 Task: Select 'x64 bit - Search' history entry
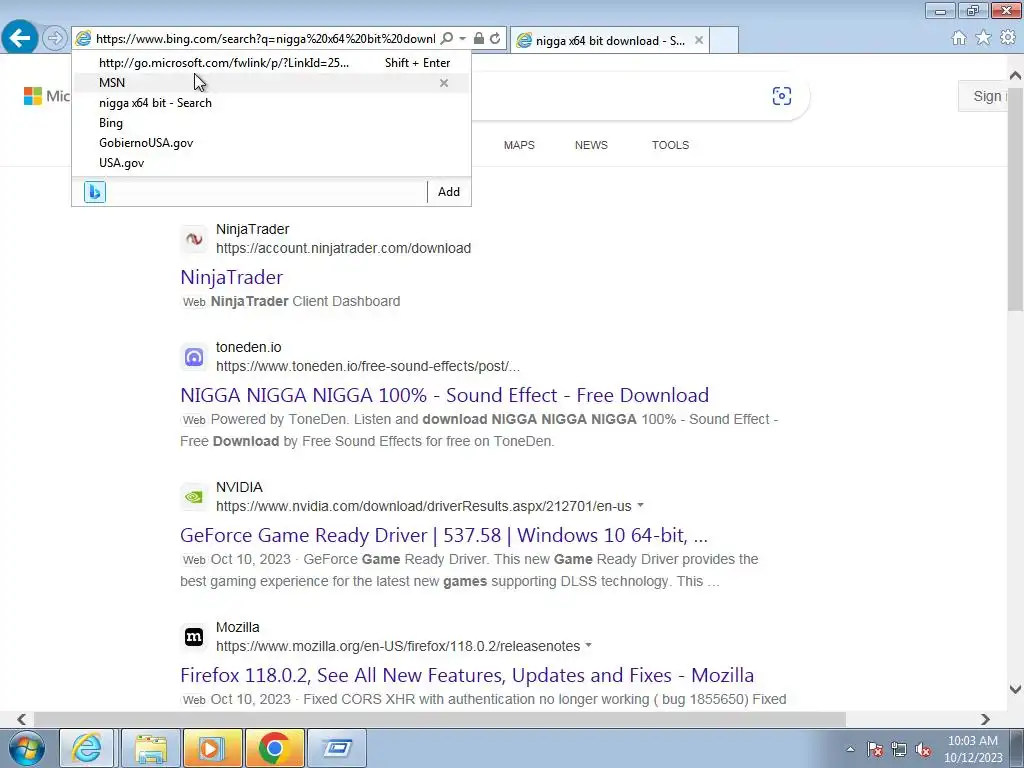pyautogui.click(x=271, y=103)
